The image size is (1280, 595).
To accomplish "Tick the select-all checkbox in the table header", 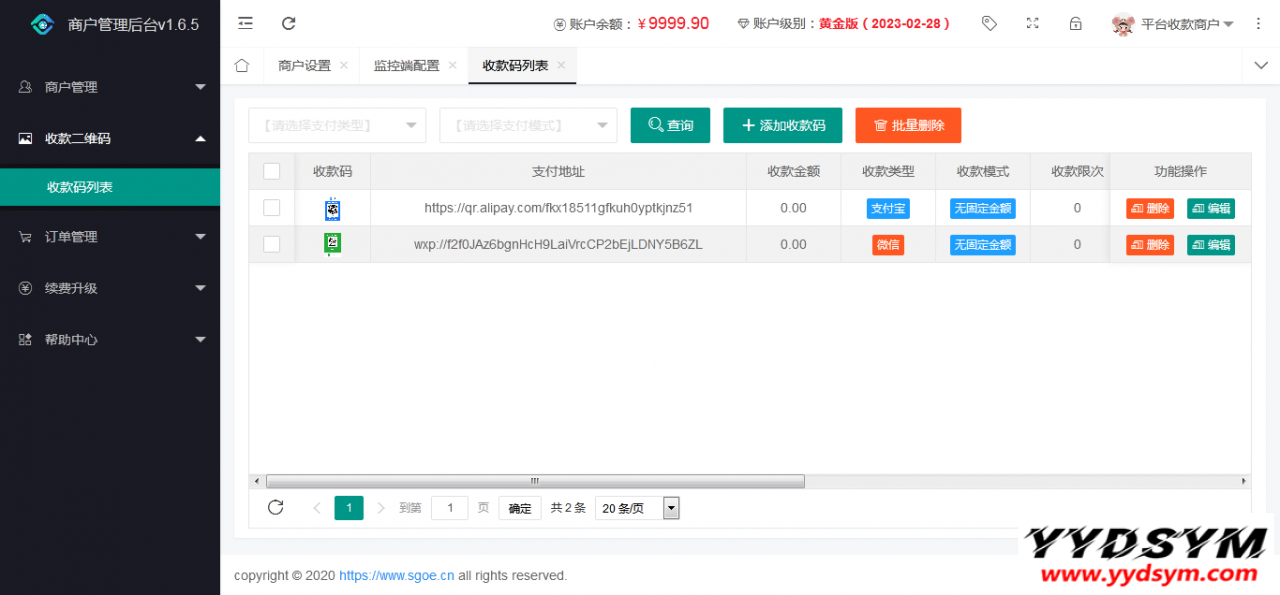I will coord(272,171).
